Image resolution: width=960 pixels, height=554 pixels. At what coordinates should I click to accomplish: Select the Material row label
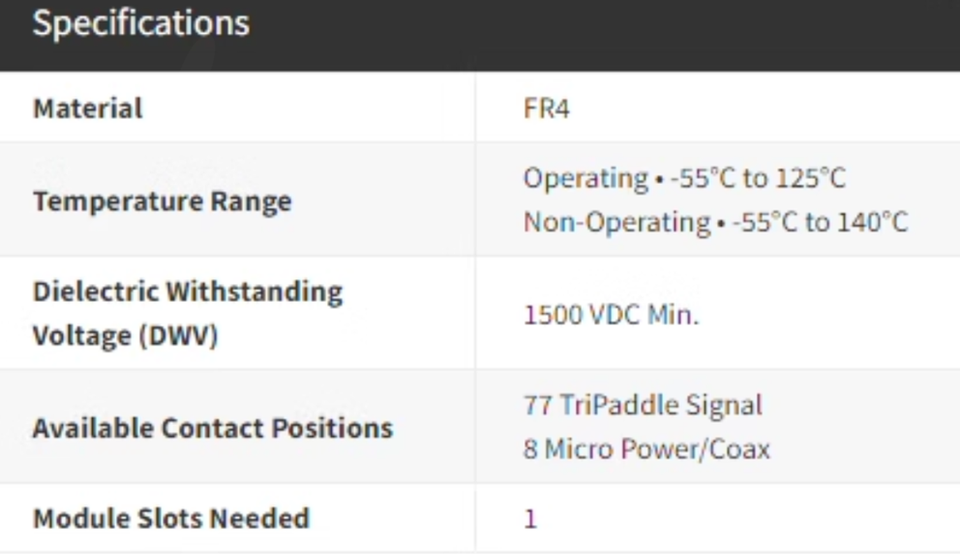pyautogui.click(x=88, y=108)
